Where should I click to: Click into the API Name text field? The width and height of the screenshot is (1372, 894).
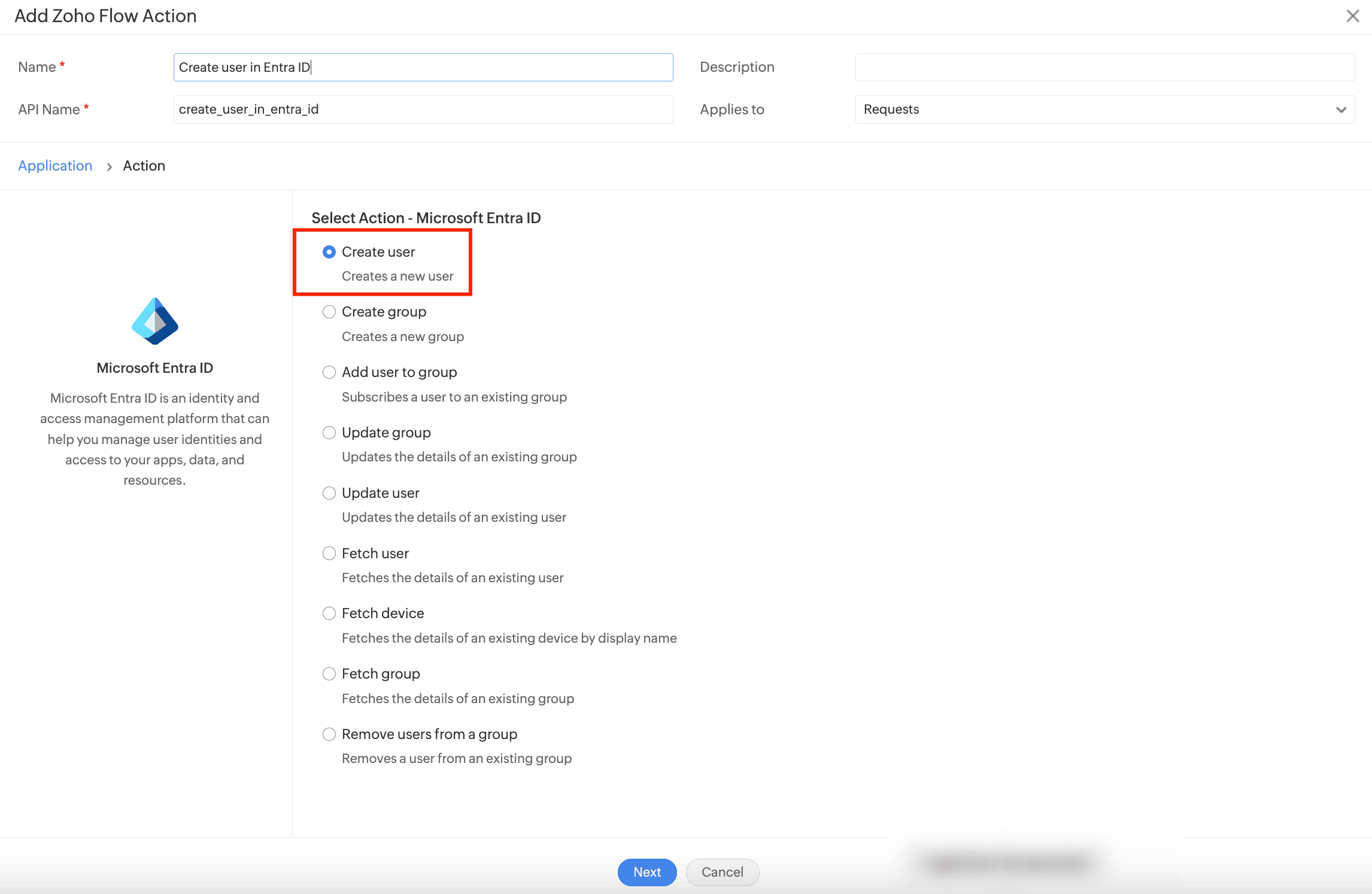pyautogui.click(x=423, y=110)
